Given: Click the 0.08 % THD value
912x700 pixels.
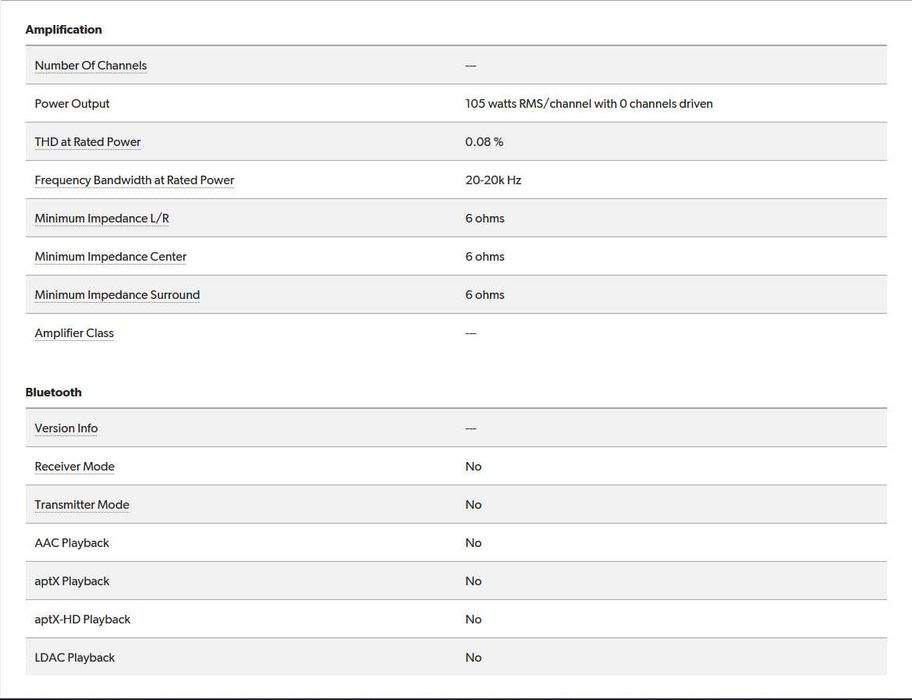Looking at the screenshot, I should [x=484, y=142].
